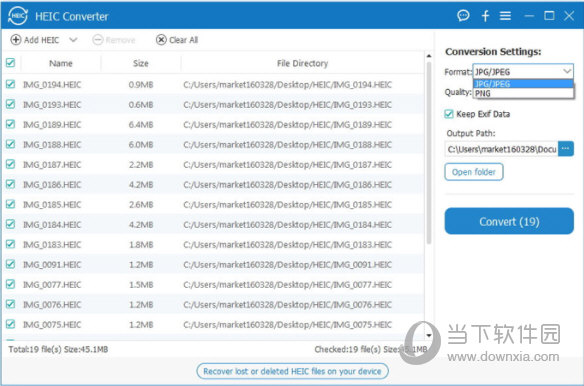
Task: Uncheck IMG_0183.HEIC checkbox
Action: click(10, 244)
